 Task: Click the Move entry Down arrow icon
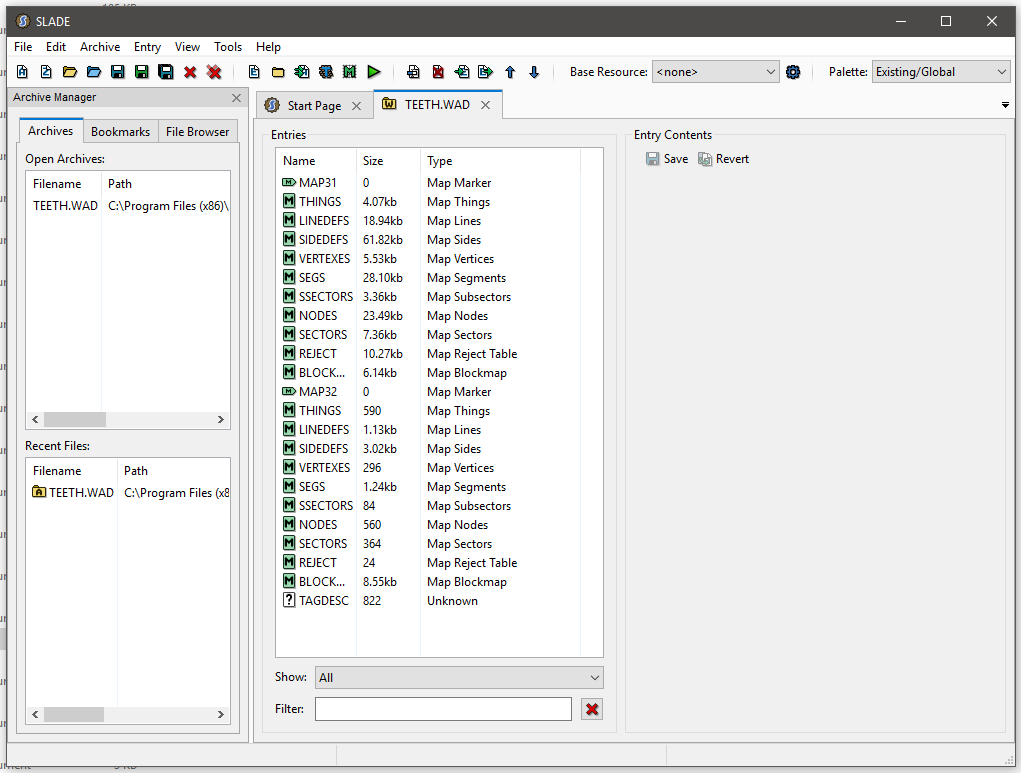pos(534,72)
